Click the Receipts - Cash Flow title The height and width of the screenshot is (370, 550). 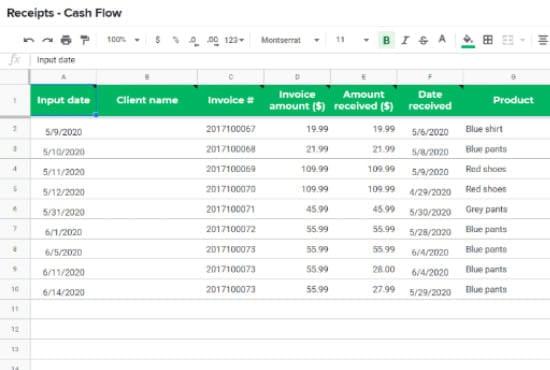click(64, 13)
